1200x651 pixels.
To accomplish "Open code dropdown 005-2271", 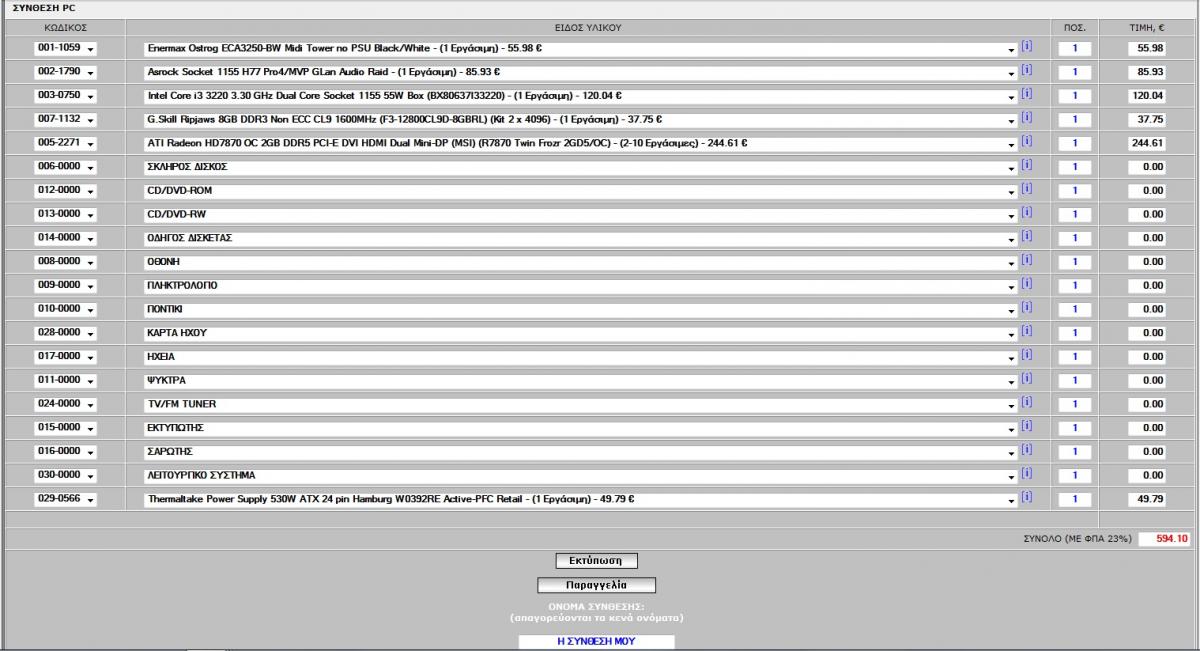I will (64, 143).
